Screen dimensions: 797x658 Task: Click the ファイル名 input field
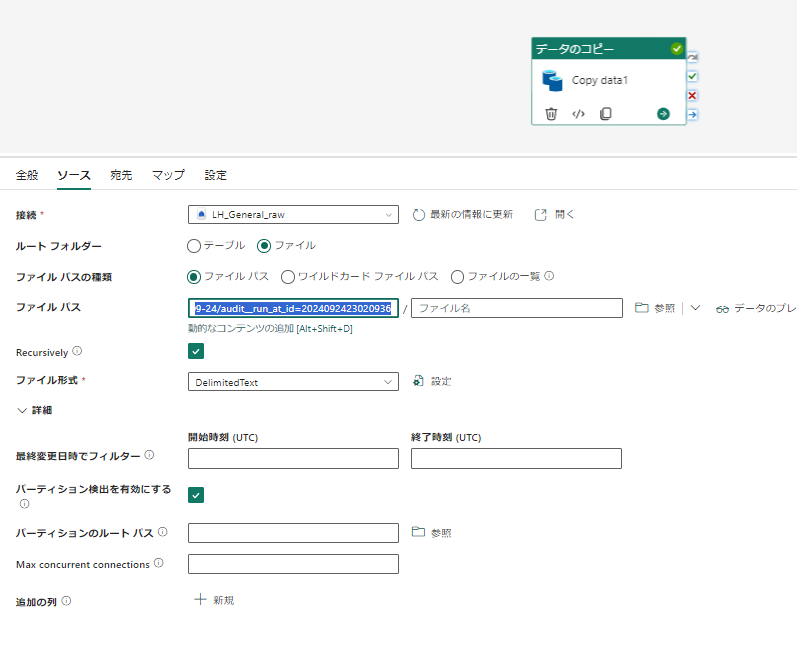(517, 308)
